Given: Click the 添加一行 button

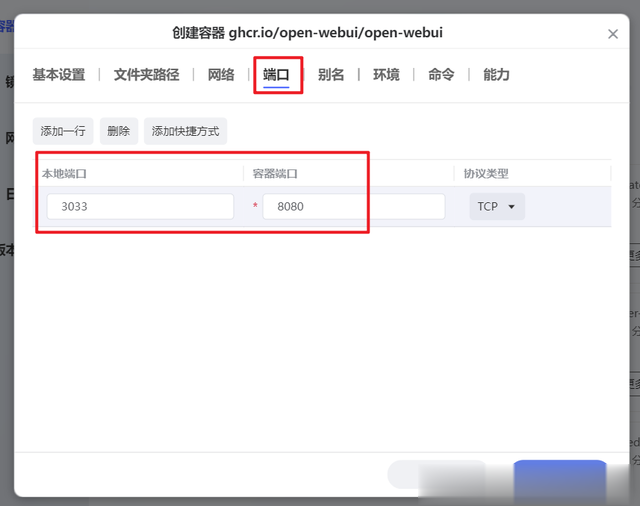Looking at the screenshot, I should point(63,131).
